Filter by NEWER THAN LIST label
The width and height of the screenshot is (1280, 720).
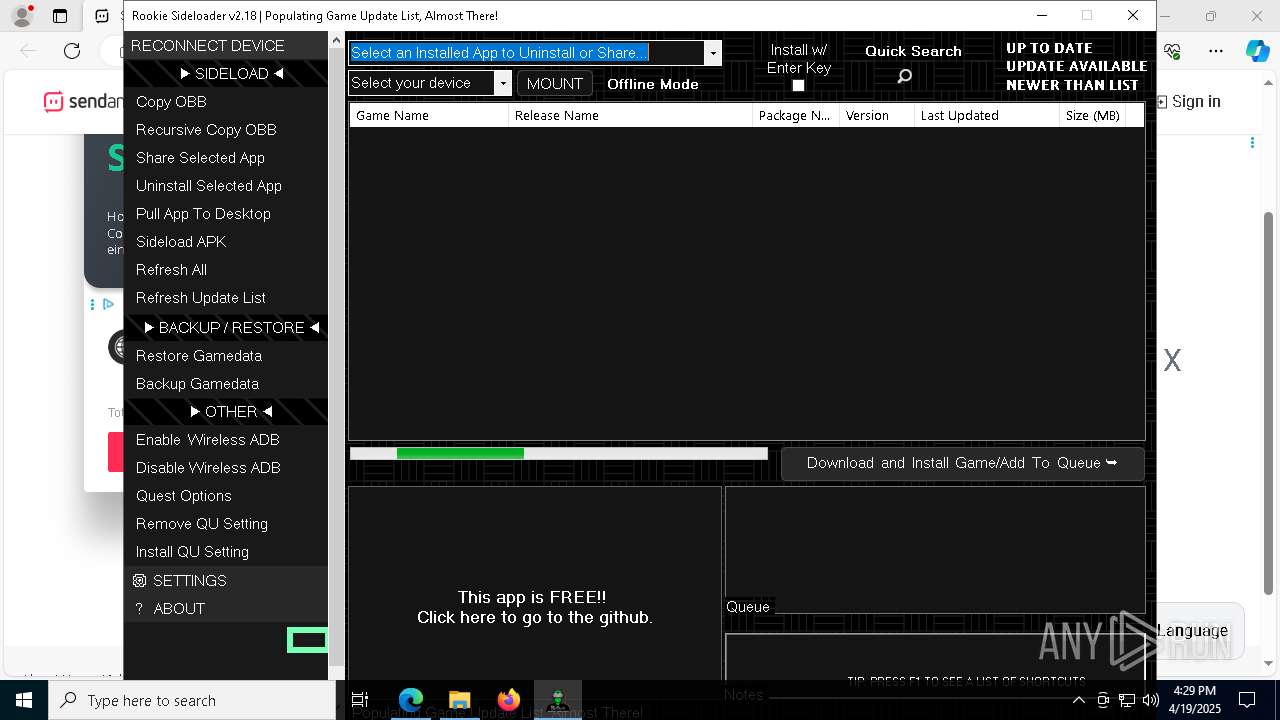(1072, 85)
